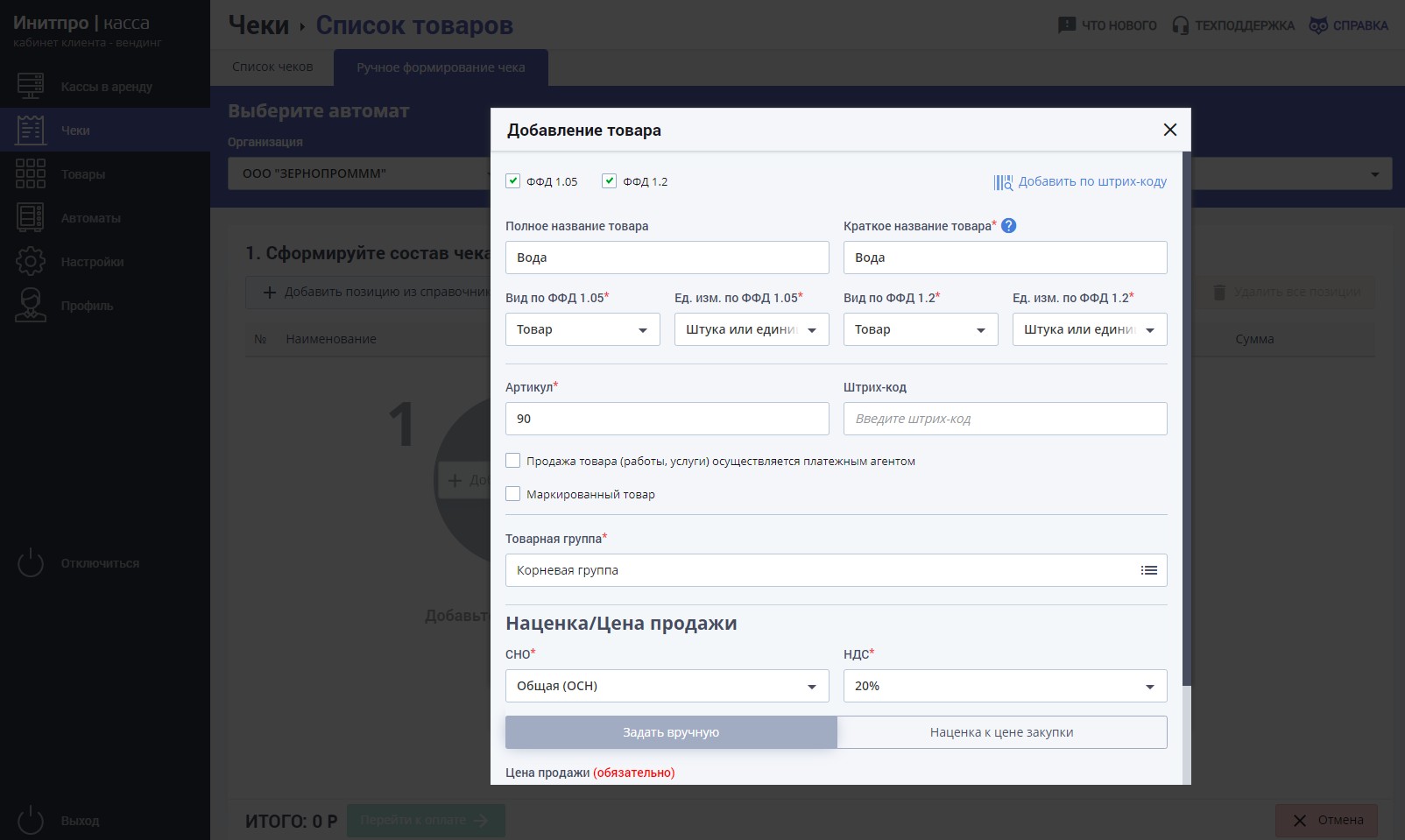Click ЧТО НОВОГО link text
The width and height of the screenshot is (1405, 840).
coord(1119,25)
